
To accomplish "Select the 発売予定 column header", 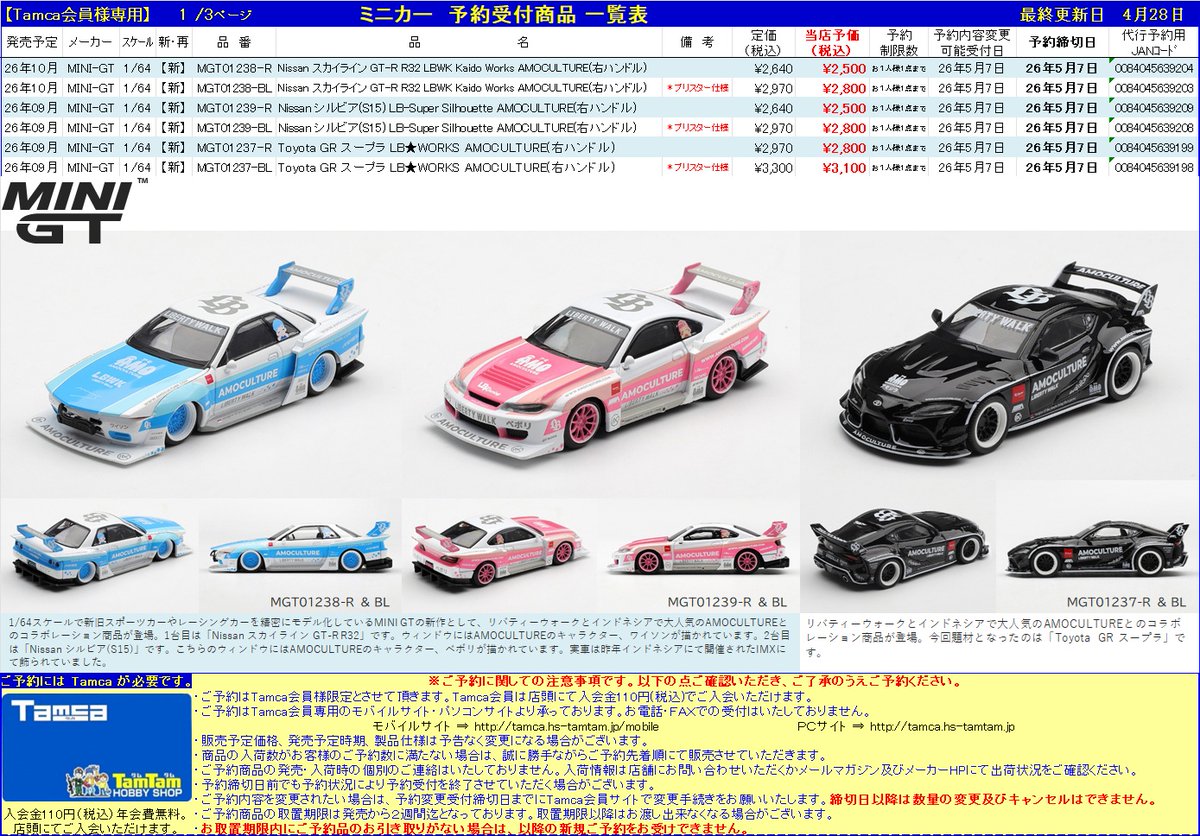I will click(x=31, y=42).
